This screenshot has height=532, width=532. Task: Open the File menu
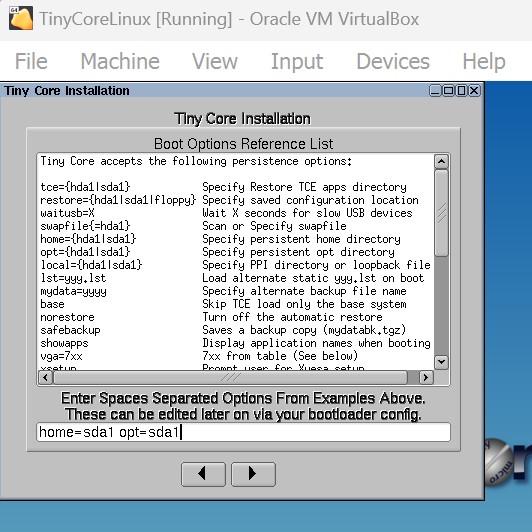pyautogui.click(x=31, y=61)
